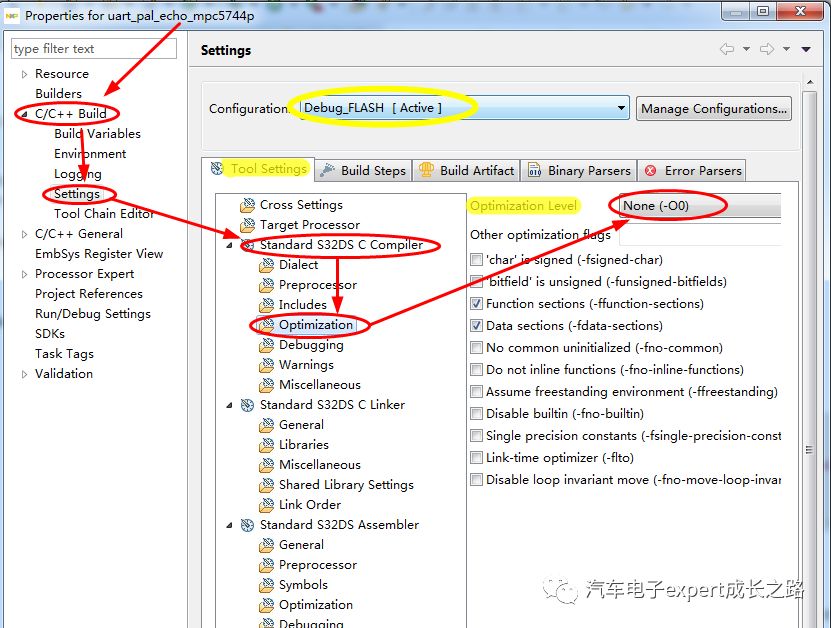
Task: Switch to the Build Steps tab
Action: (364, 170)
